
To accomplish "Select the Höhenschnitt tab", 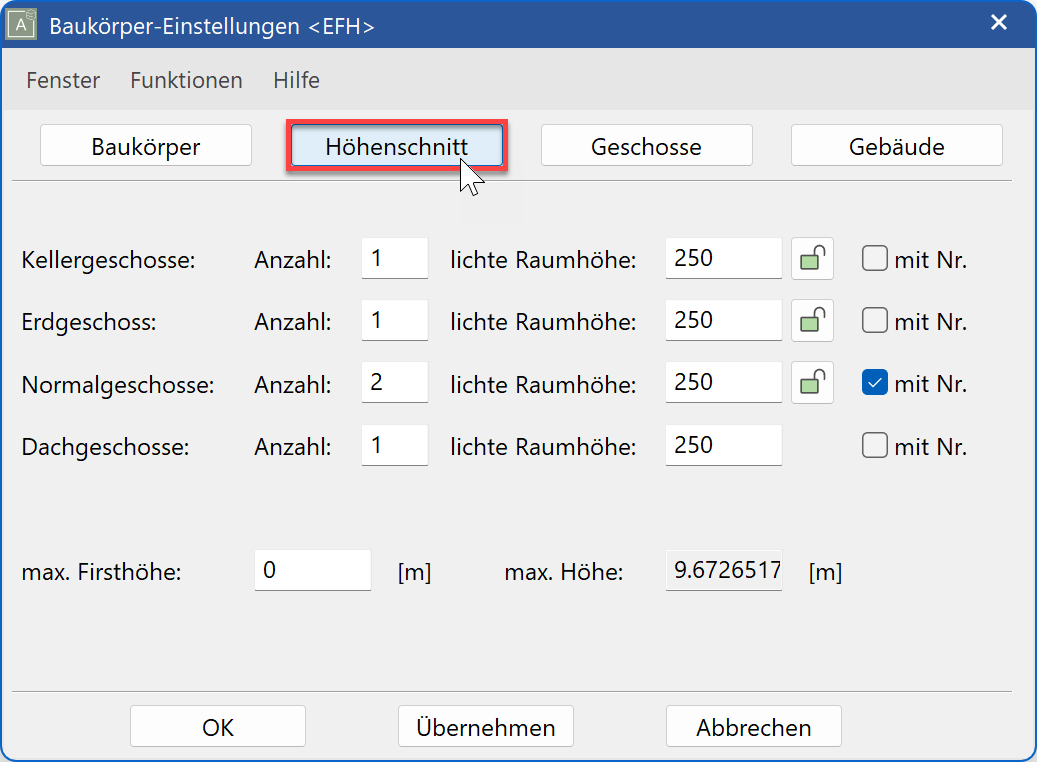I will [396, 144].
